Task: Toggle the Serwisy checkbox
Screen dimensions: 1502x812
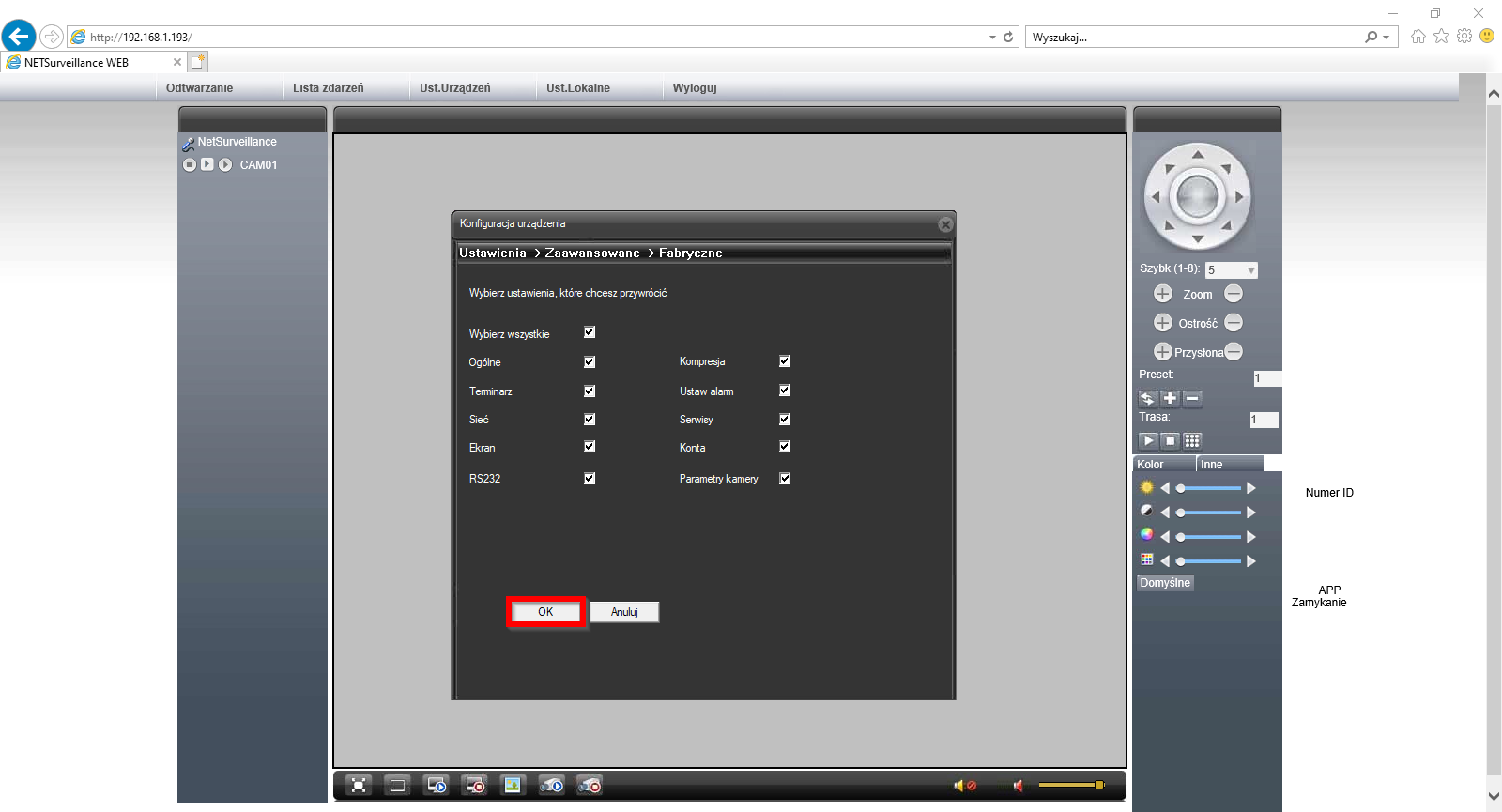Action: (785, 420)
